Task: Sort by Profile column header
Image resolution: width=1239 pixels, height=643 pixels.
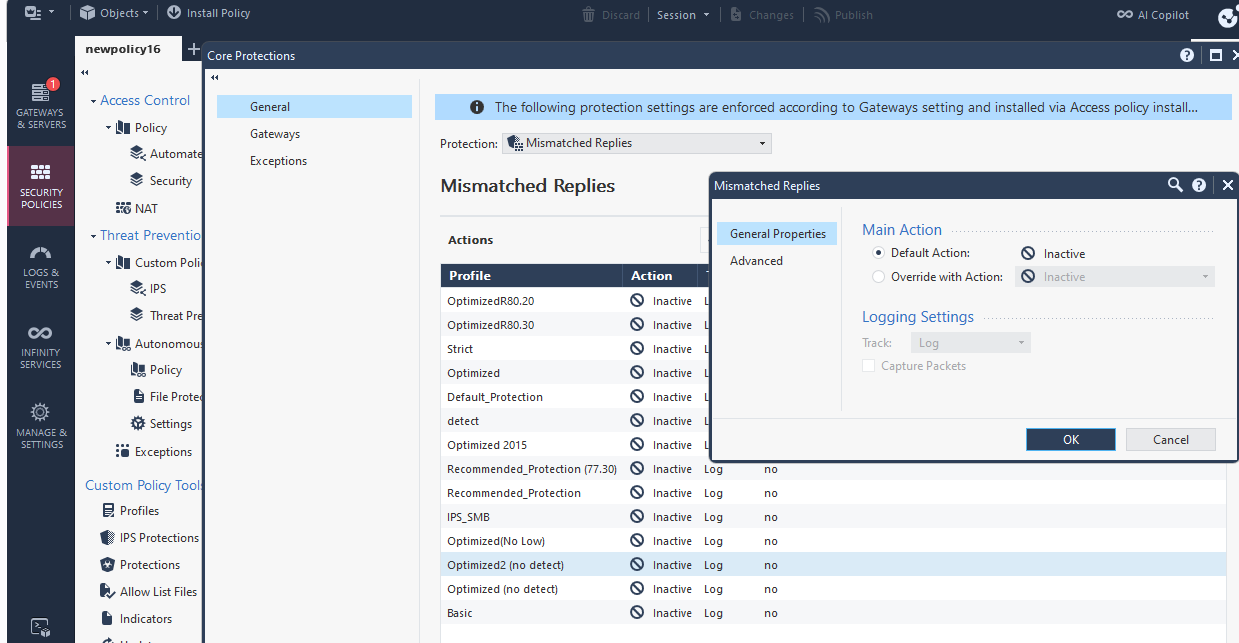Action: (531, 276)
